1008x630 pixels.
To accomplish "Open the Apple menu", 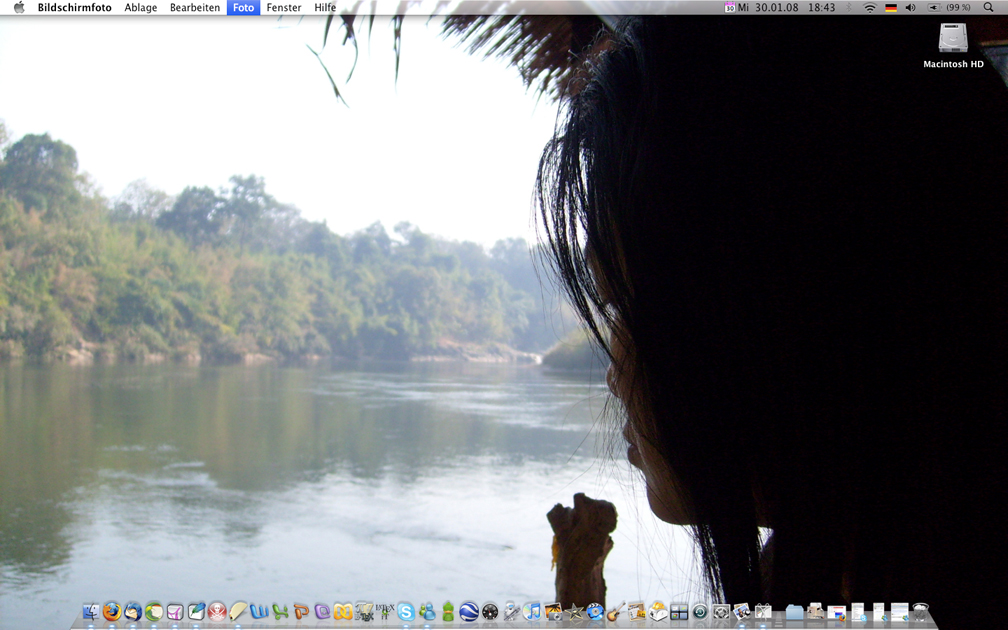I will pyautogui.click(x=18, y=8).
